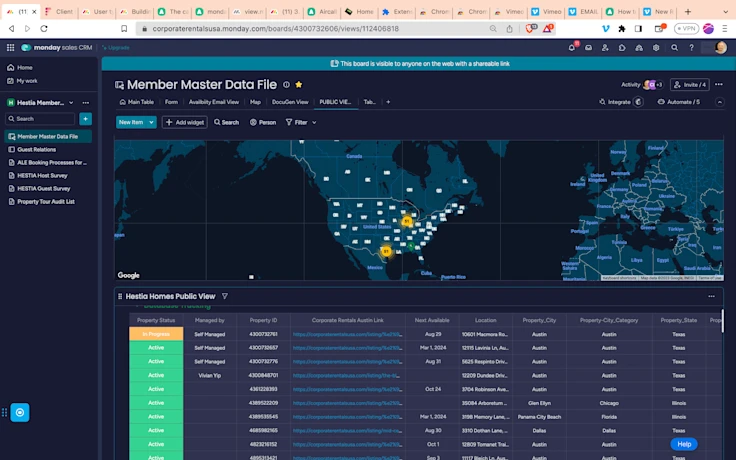Open the Hestia Member workspace dropdown
The width and height of the screenshot is (736, 460).
point(71,102)
